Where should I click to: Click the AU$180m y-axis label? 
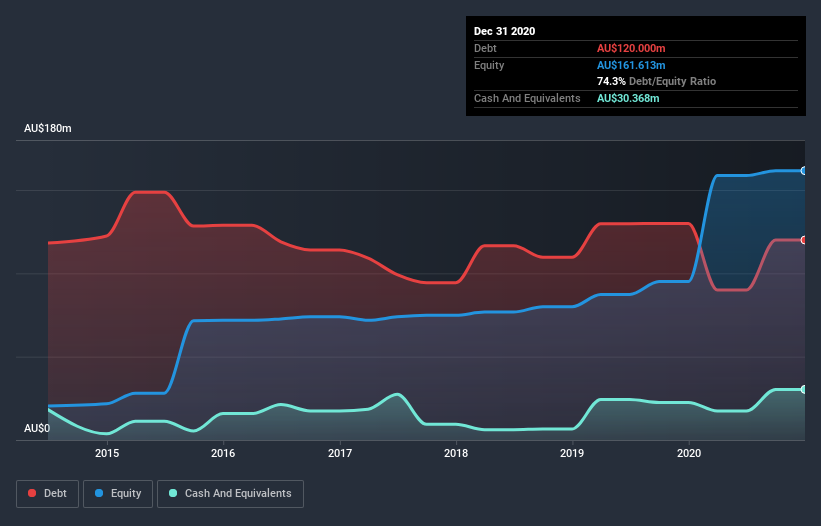[48, 128]
